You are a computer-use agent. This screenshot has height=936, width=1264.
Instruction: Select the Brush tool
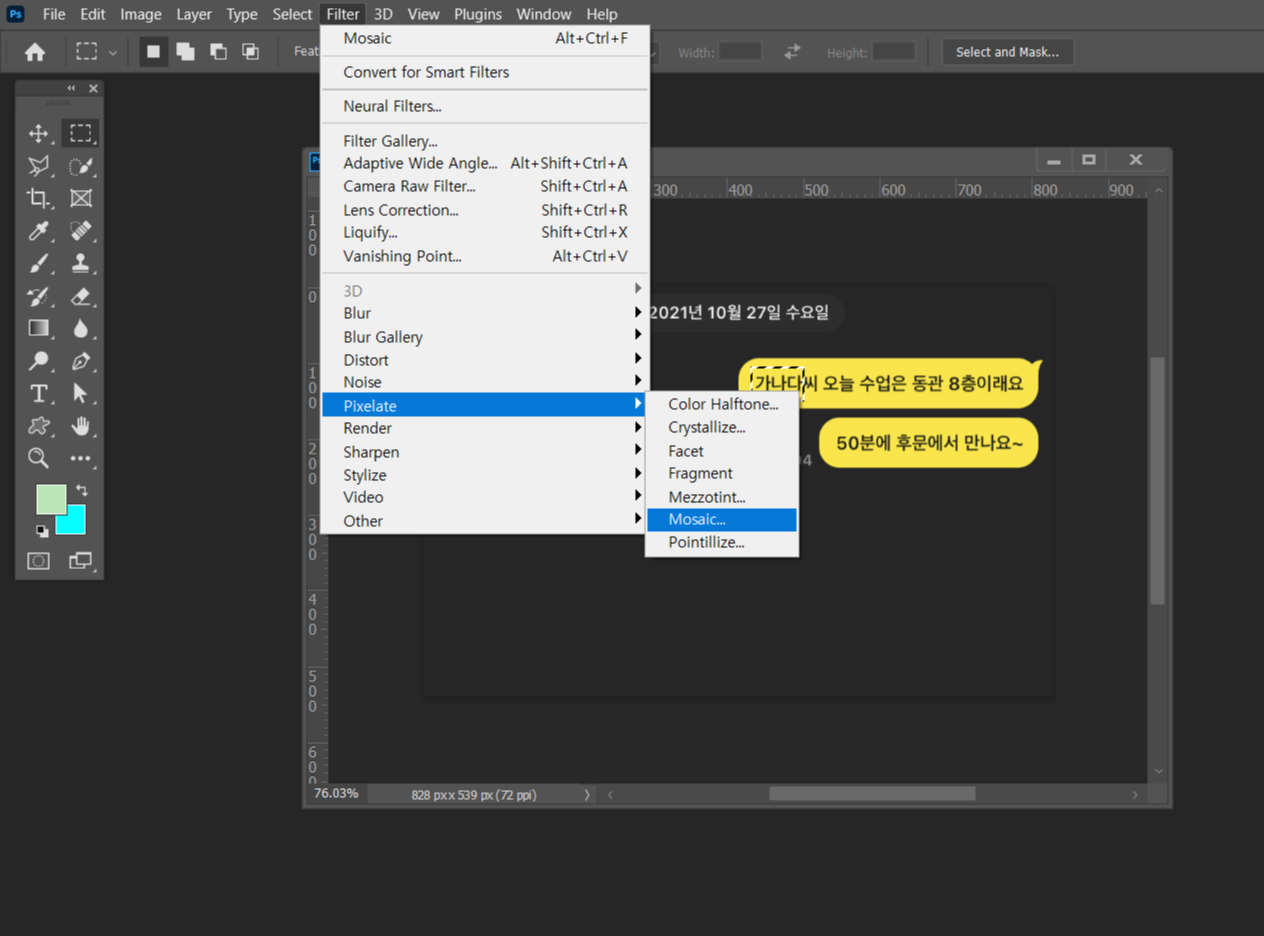pos(39,263)
